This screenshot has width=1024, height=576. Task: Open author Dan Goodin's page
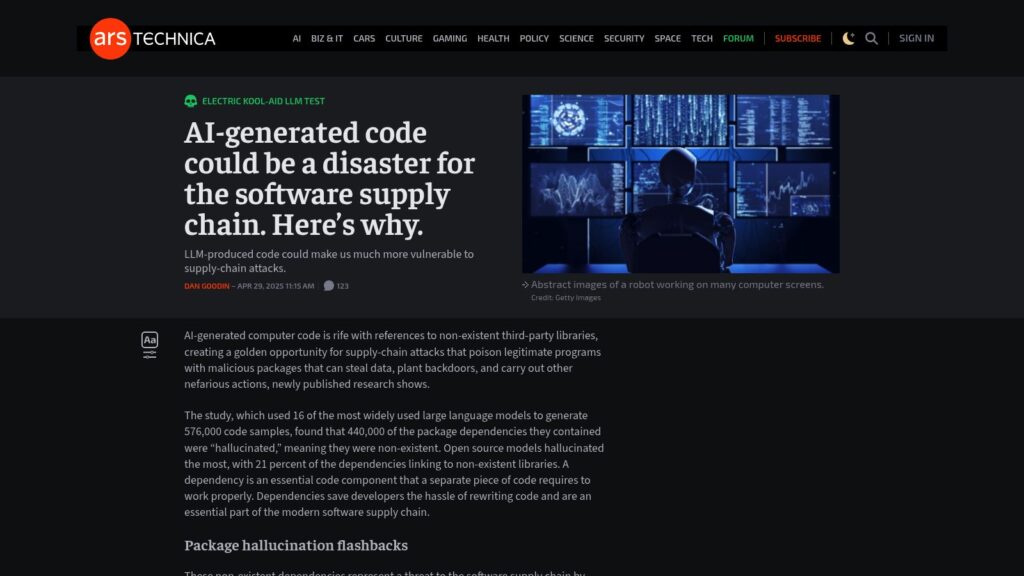click(x=206, y=286)
